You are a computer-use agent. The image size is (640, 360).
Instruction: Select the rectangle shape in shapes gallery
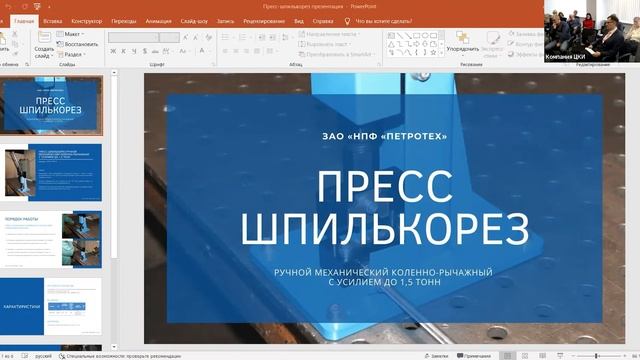(416, 36)
